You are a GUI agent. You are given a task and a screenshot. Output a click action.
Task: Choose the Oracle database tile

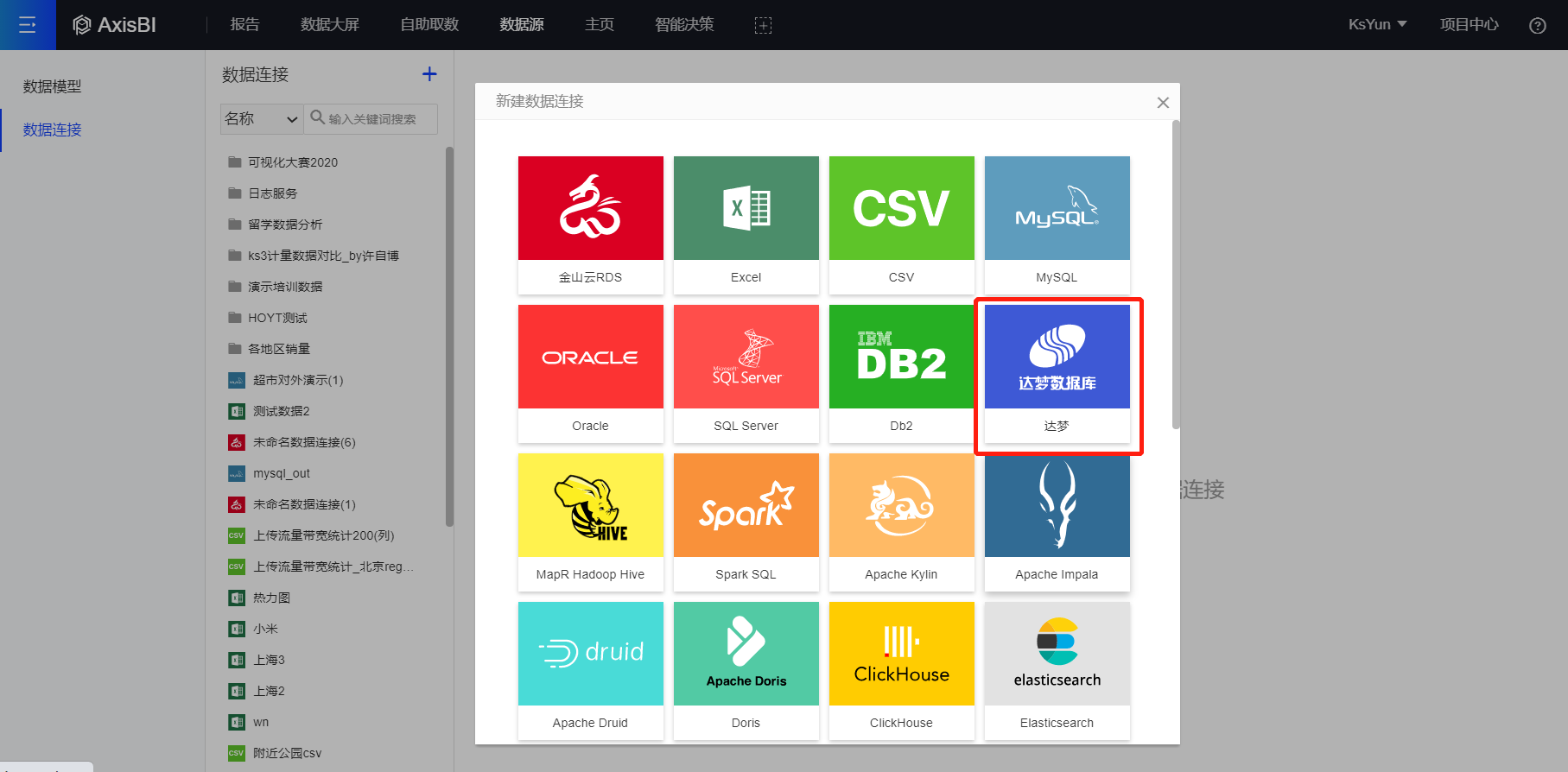click(x=591, y=374)
